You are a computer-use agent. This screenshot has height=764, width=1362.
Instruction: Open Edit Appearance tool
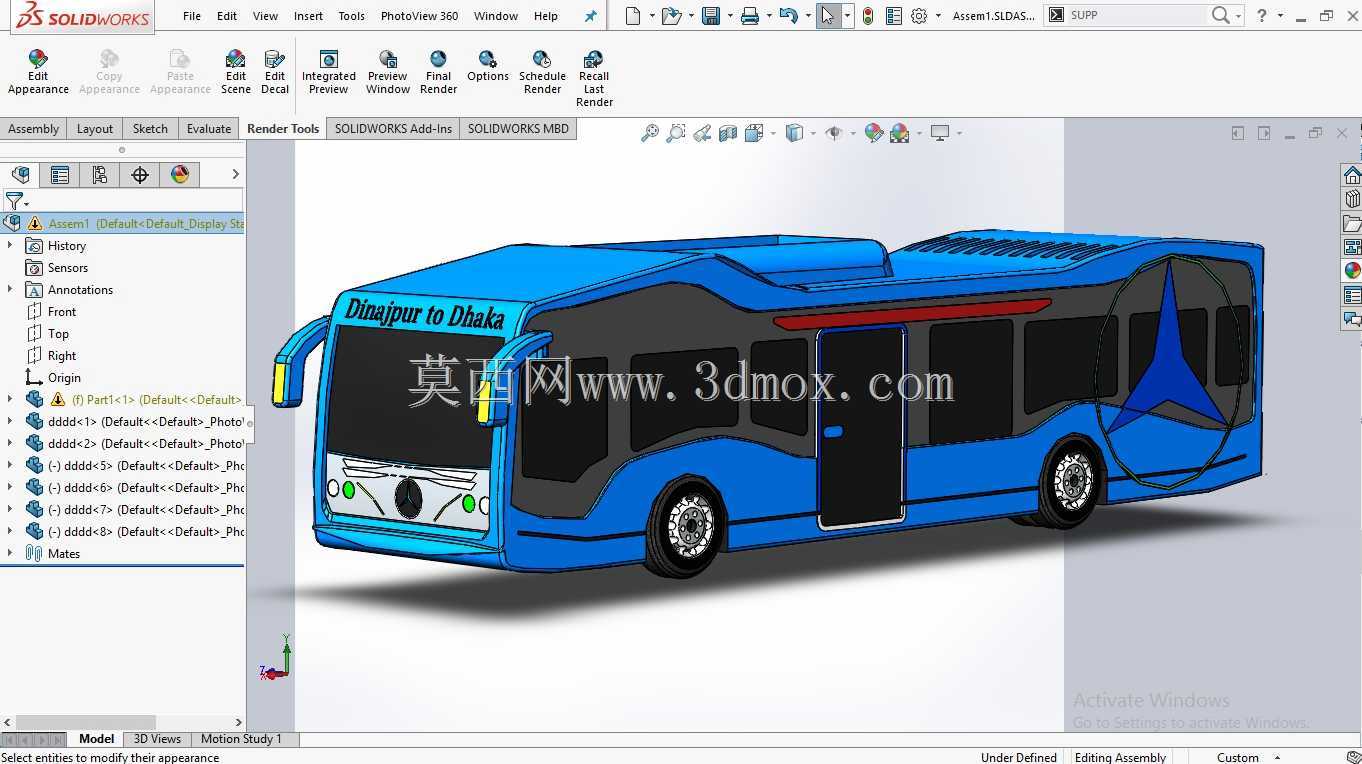(38, 73)
